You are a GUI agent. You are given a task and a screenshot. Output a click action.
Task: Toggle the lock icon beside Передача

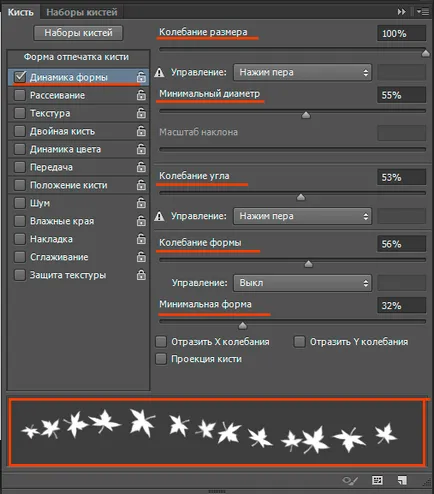[x=141, y=167]
